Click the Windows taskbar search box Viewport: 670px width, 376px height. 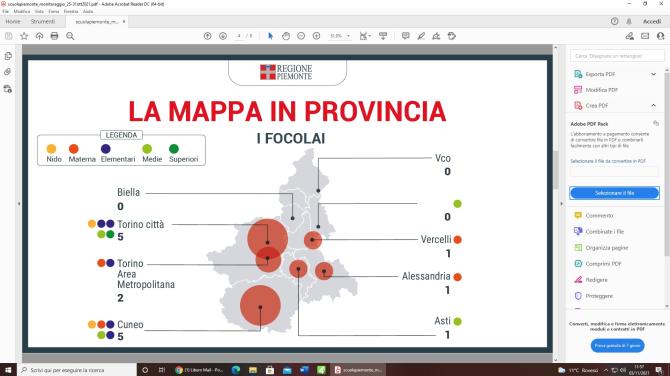coord(77,370)
